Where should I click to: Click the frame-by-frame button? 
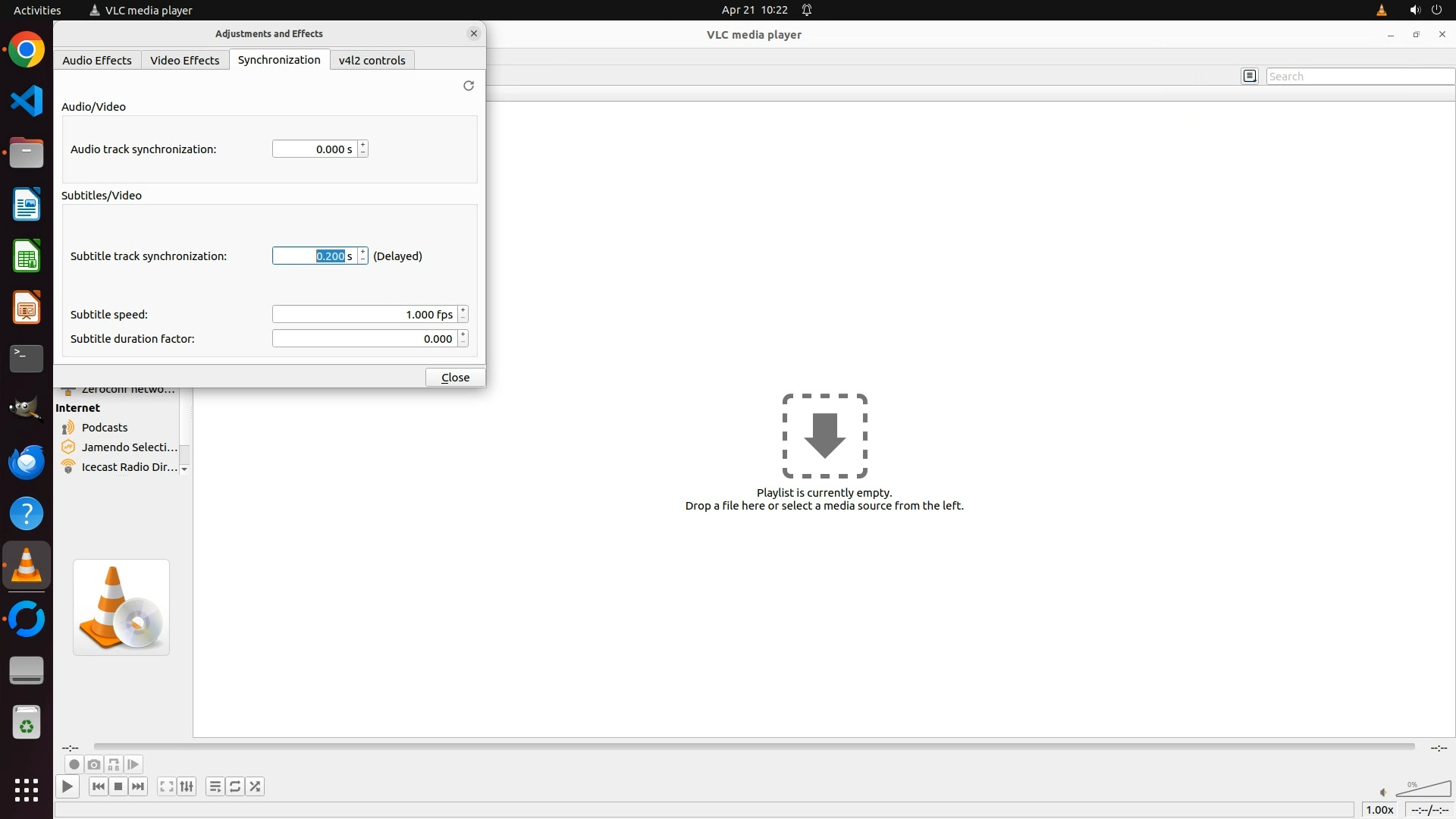133,764
